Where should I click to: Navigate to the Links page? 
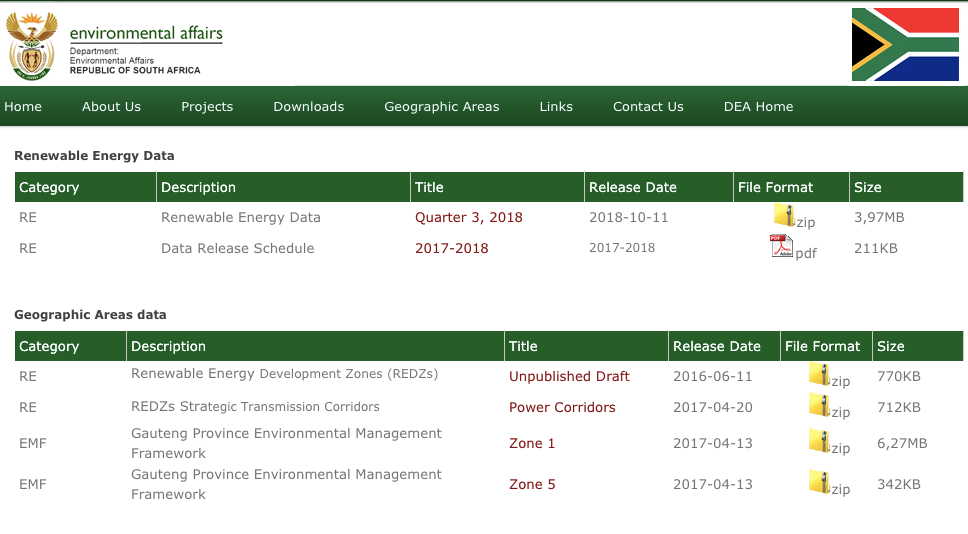[556, 107]
